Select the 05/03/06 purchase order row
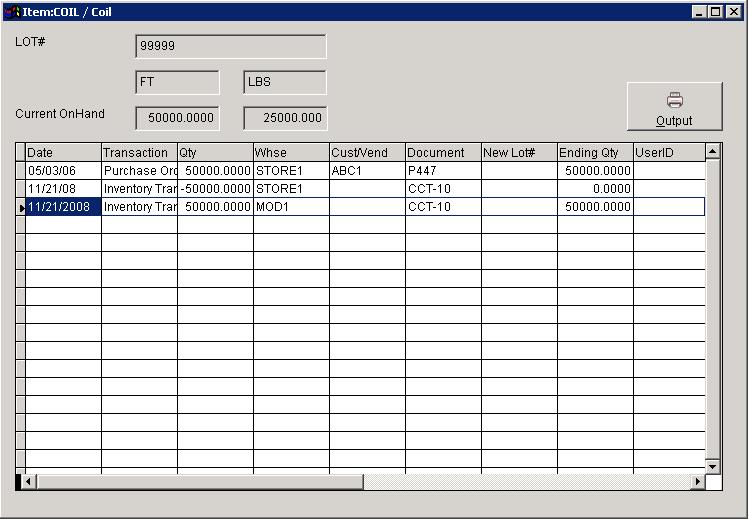 [x=63, y=171]
